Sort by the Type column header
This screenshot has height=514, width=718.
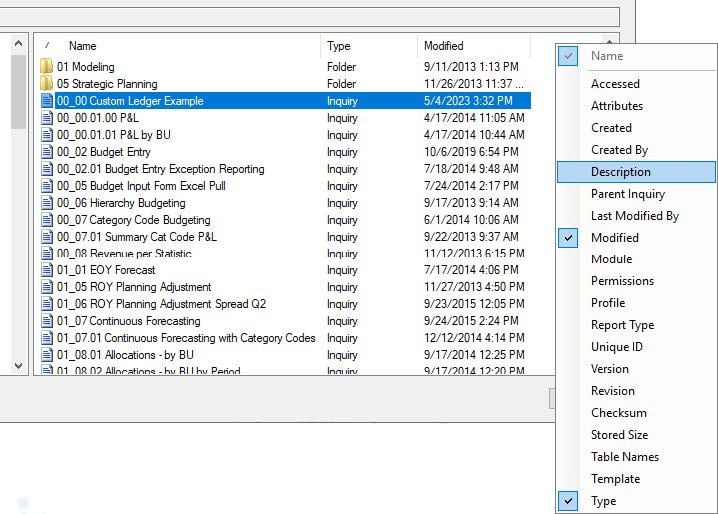coord(339,46)
